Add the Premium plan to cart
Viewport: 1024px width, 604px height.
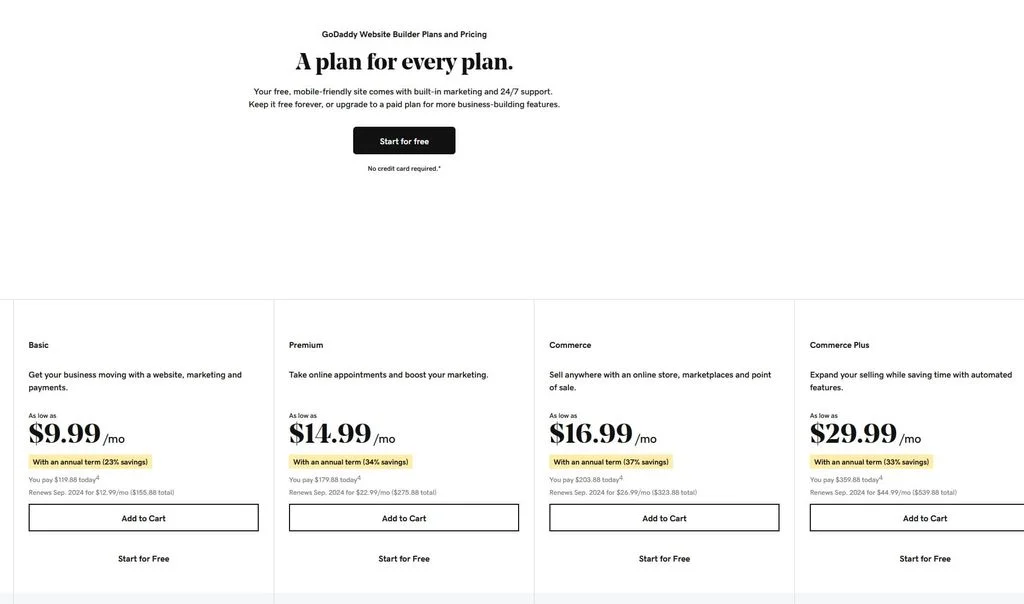404,518
